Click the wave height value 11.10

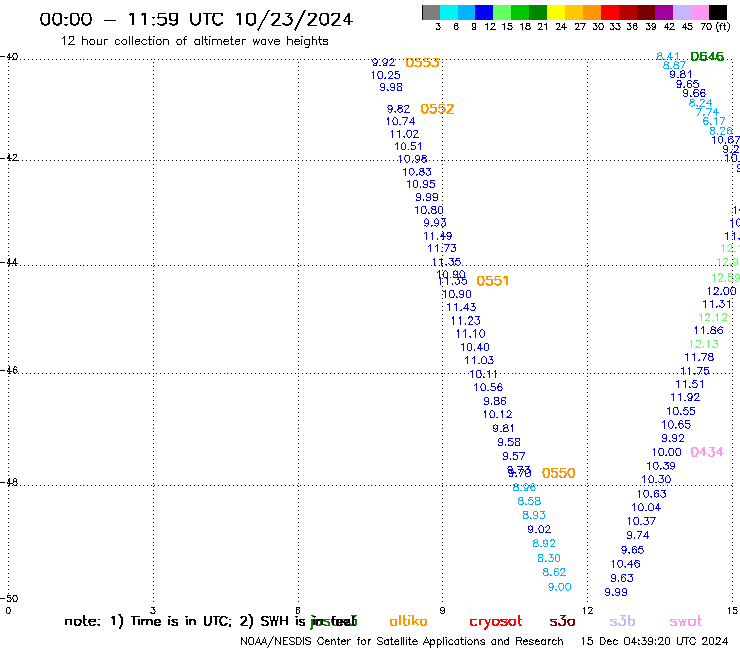(470, 334)
